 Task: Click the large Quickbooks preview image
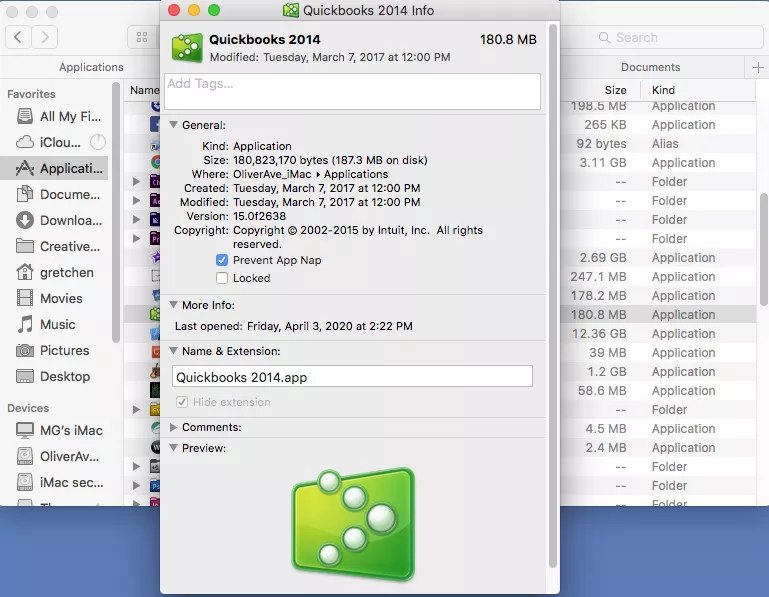[x=353, y=524]
